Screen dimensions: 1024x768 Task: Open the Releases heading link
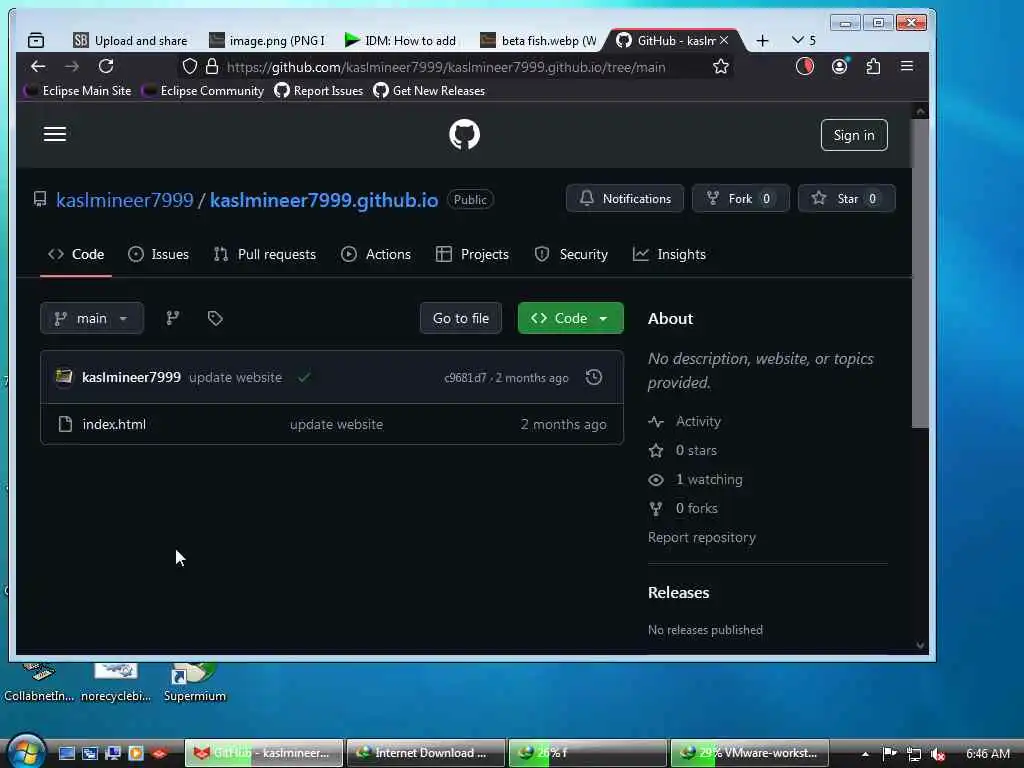click(679, 592)
